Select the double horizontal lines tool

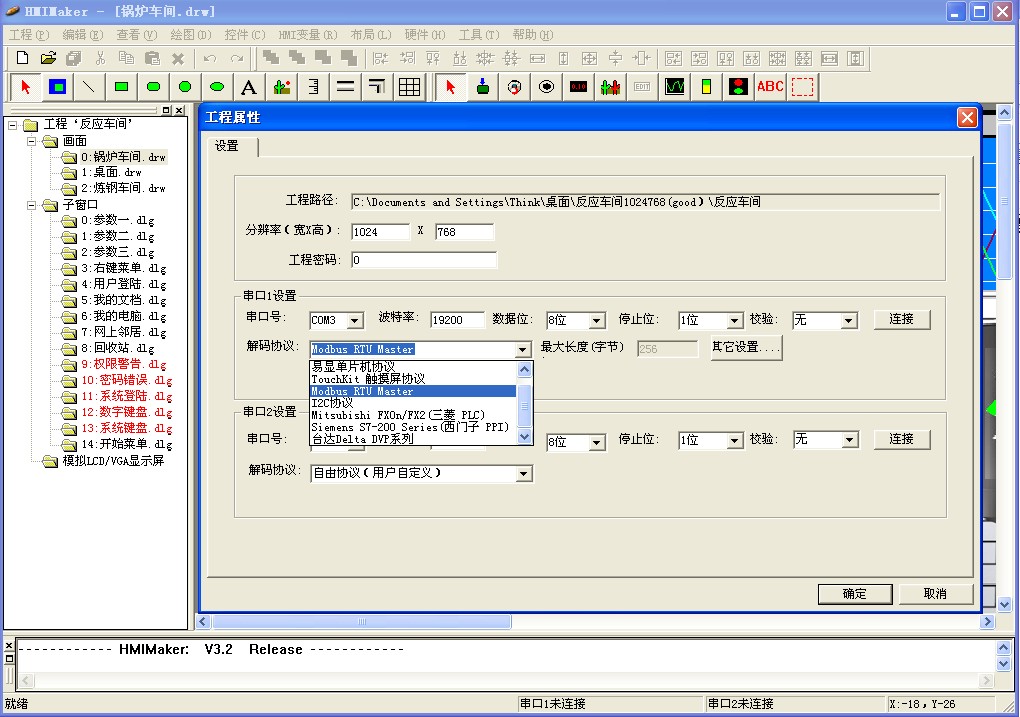pos(345,87)
